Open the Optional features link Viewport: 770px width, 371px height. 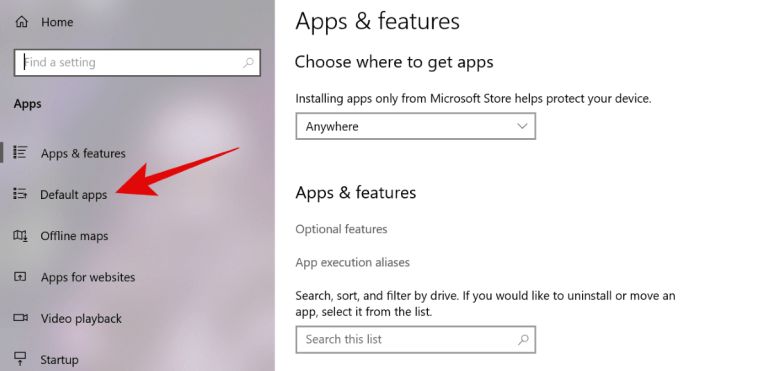(341, 229)
